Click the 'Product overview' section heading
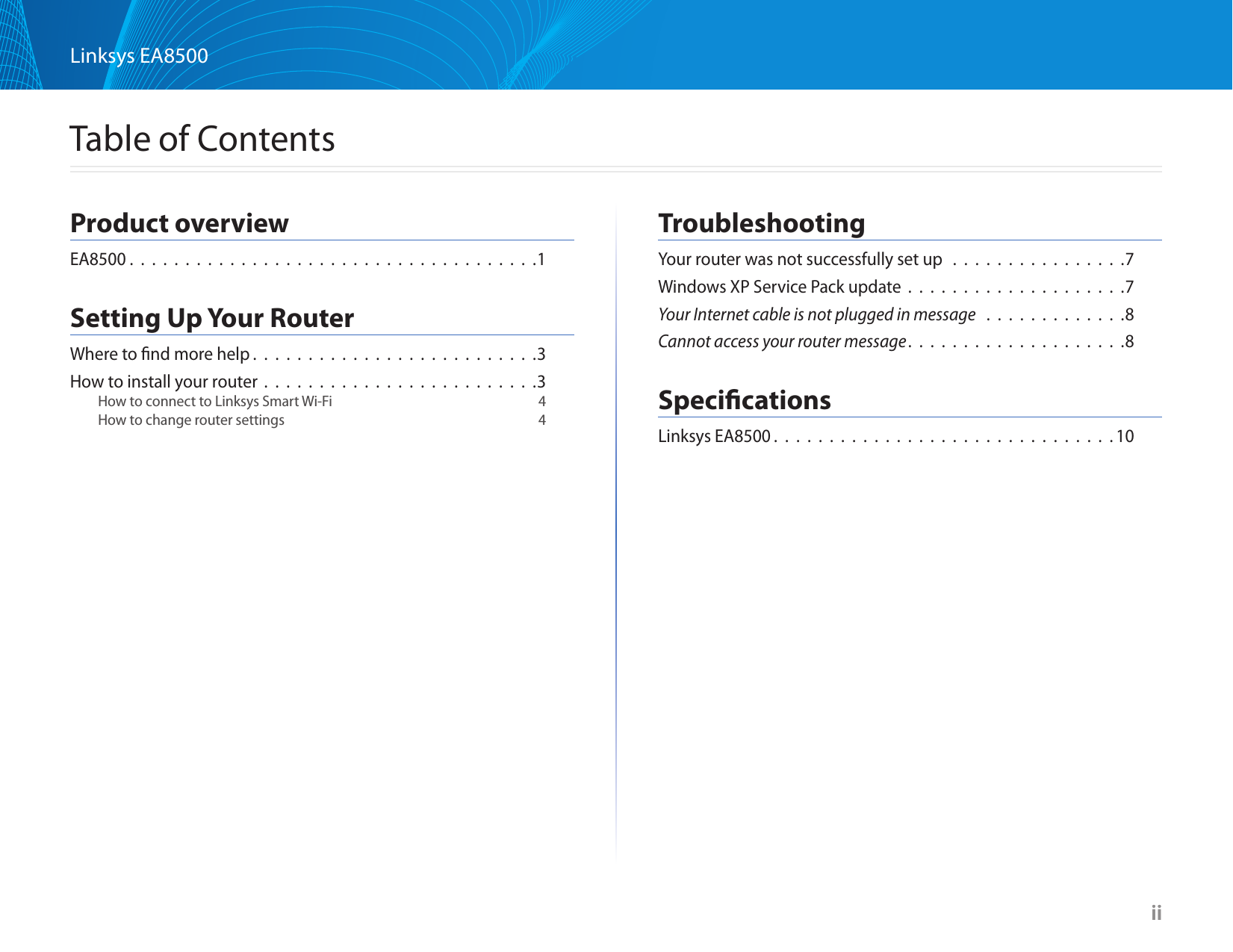This screenshot has height=952, width=1233. (179, 223)
